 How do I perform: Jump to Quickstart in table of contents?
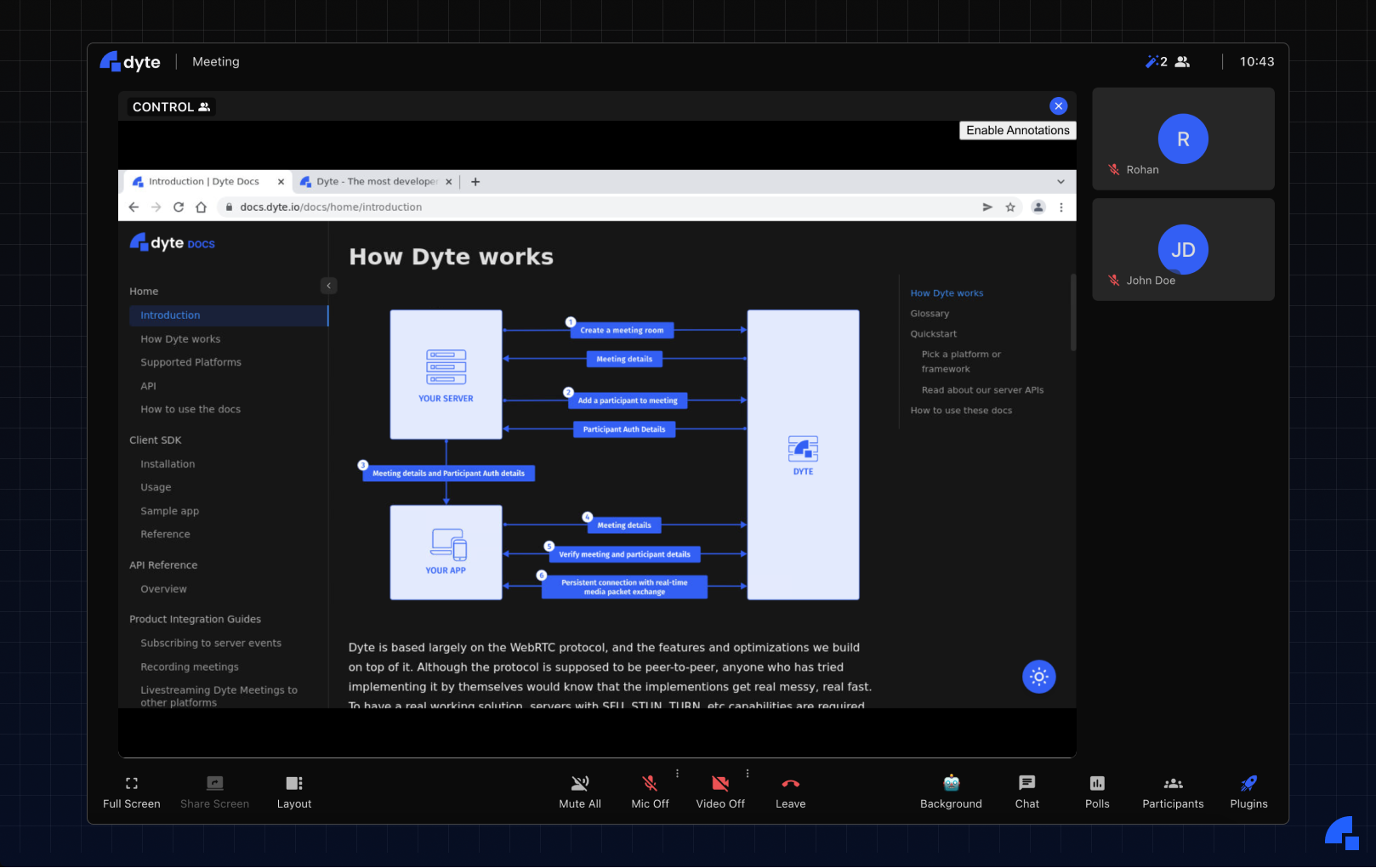(x=933, y=334)
